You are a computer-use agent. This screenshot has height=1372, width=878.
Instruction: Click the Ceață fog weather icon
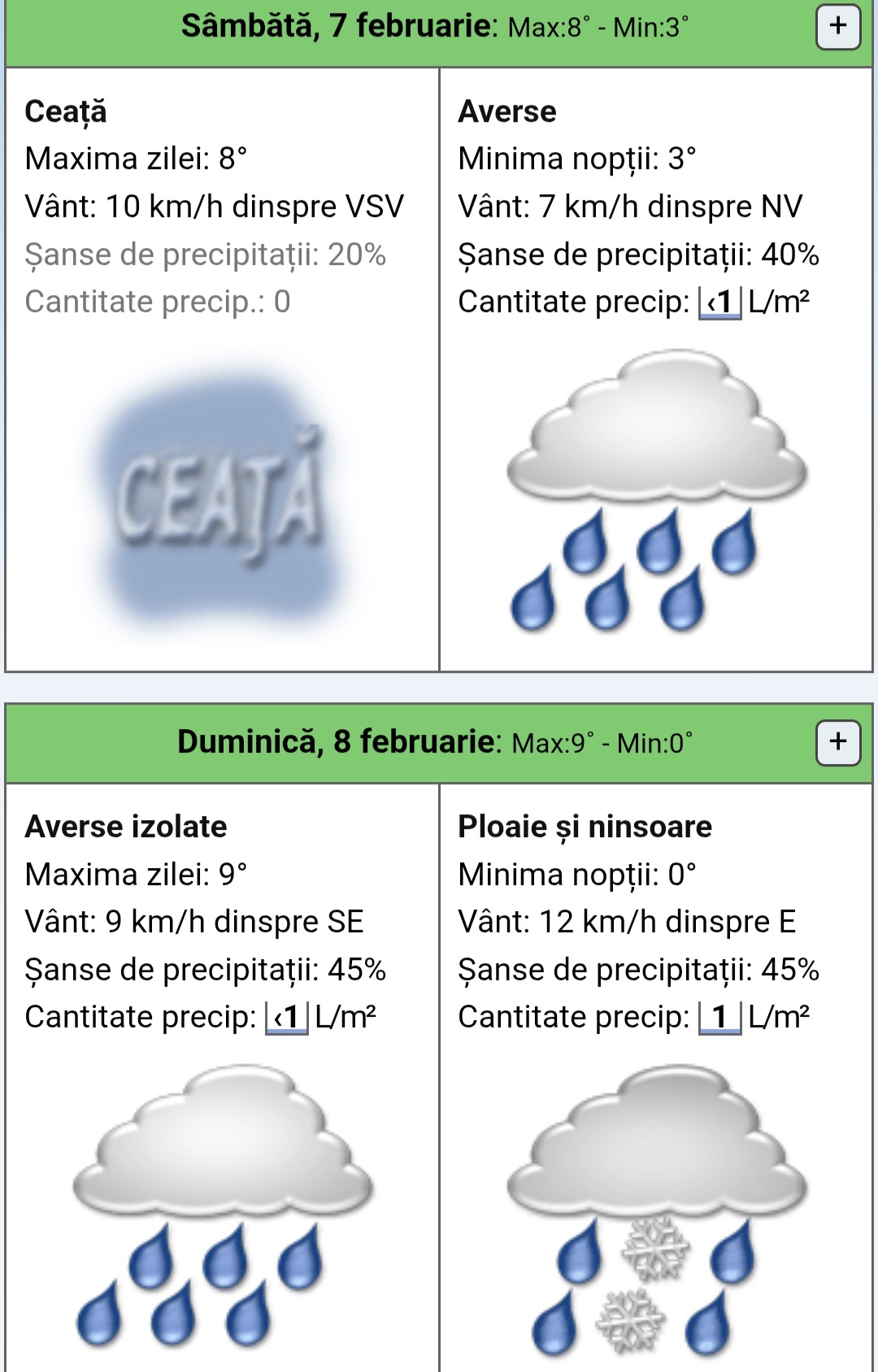219,496
